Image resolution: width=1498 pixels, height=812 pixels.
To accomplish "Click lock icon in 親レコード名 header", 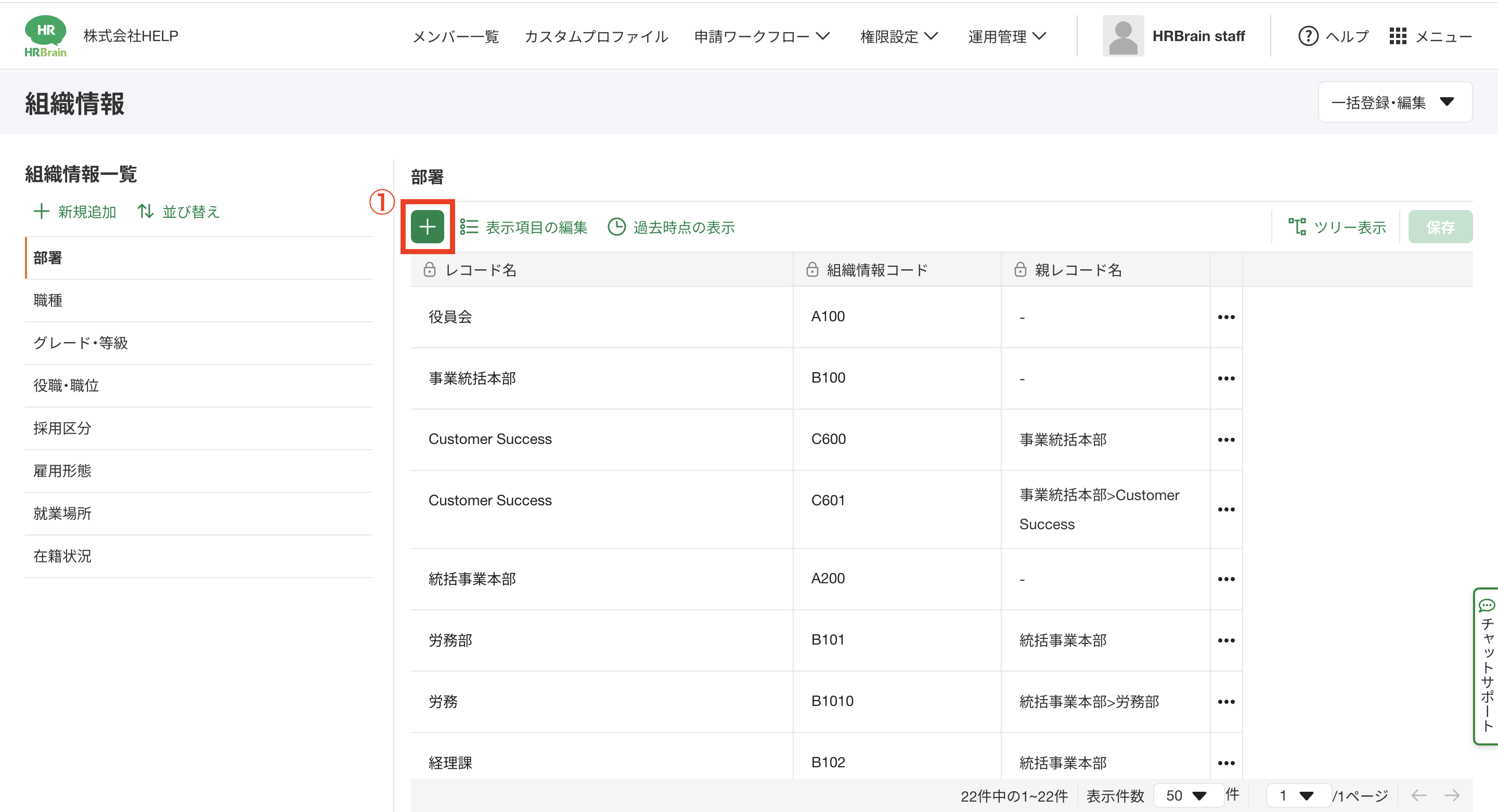I will click(1020, 270).
